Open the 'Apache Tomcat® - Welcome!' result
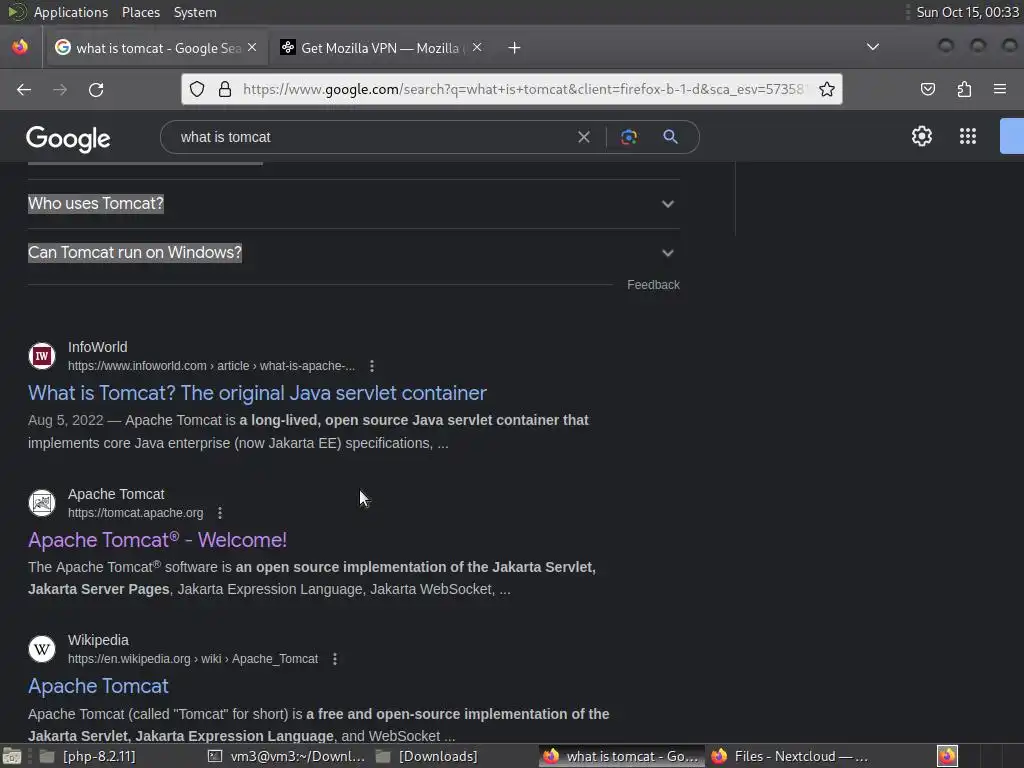The image size is (1024, 768). click(157, 540)
